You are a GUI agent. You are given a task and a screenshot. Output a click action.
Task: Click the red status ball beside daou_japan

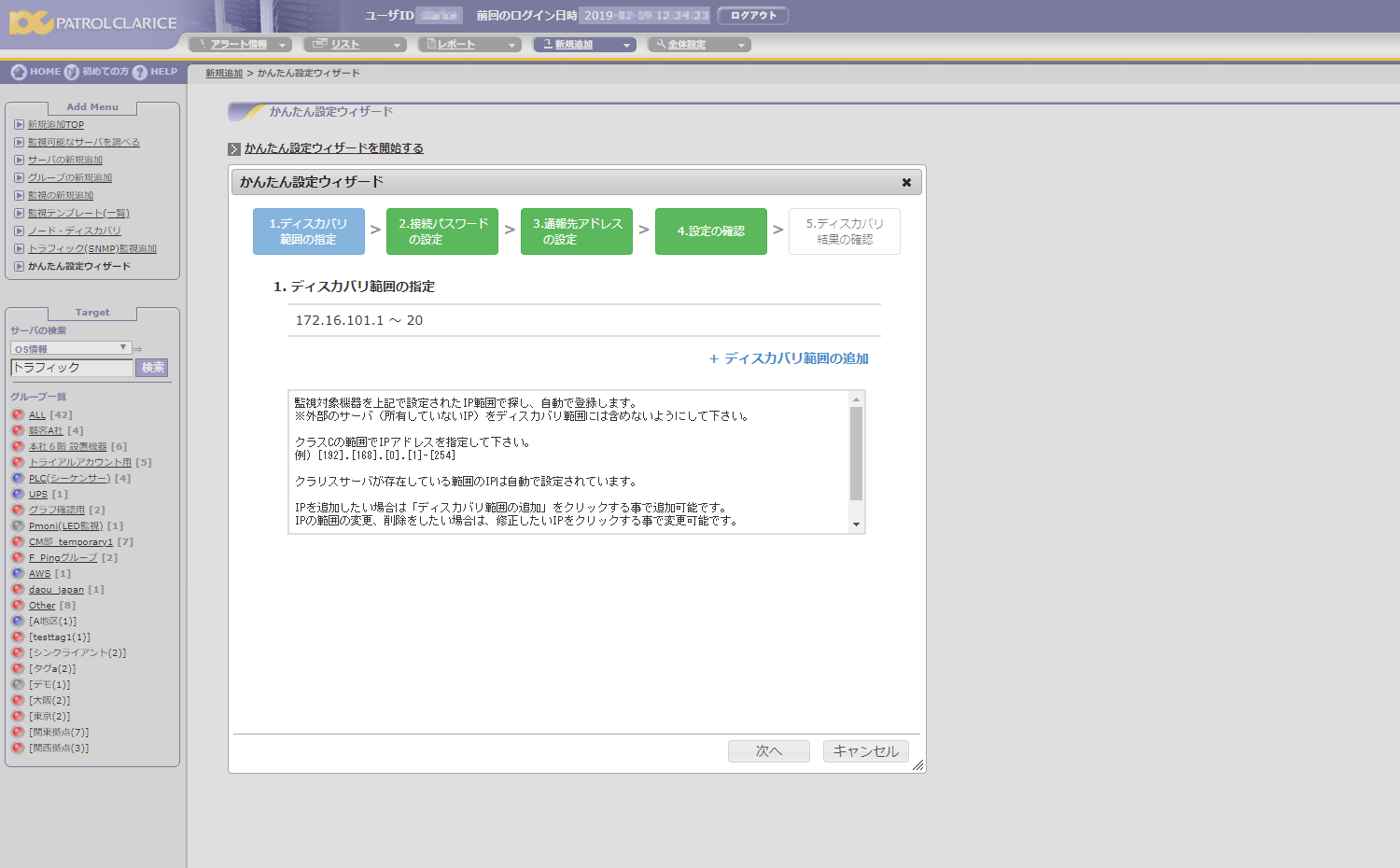click(x=18, y=589)
